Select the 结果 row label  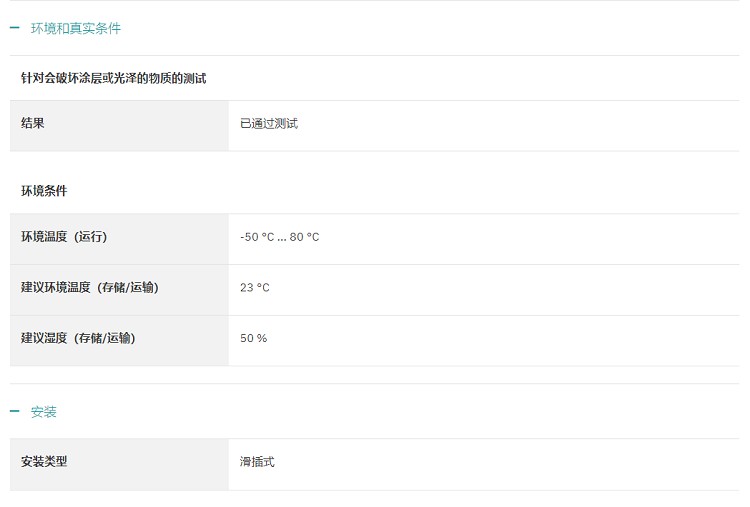click(x=33, y=123)
